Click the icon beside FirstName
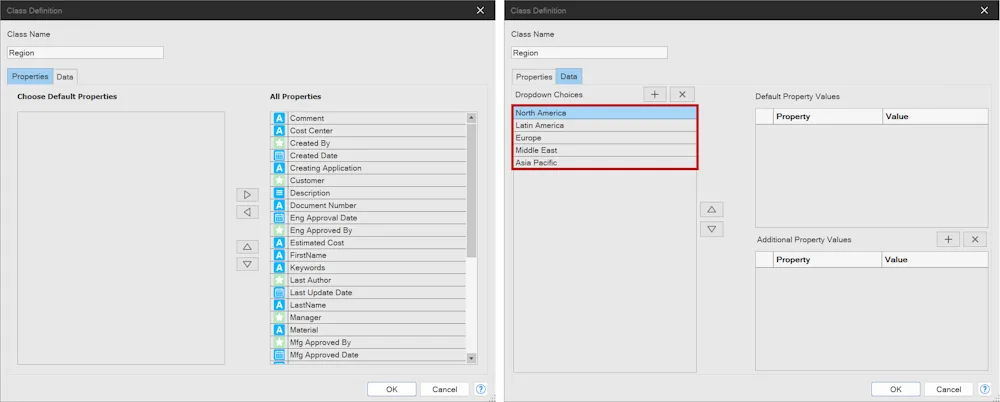This screenshot has width=1000, height=402. (279, 255)
